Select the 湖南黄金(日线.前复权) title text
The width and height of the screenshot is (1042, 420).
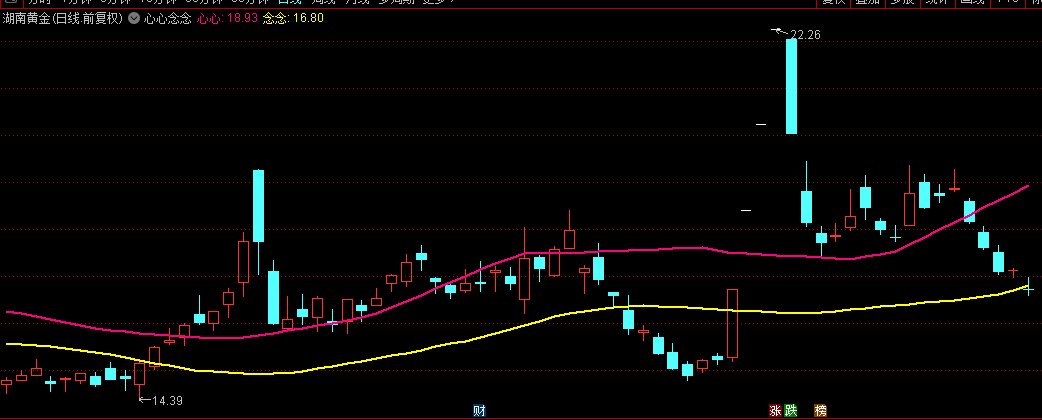pos(63,19)
